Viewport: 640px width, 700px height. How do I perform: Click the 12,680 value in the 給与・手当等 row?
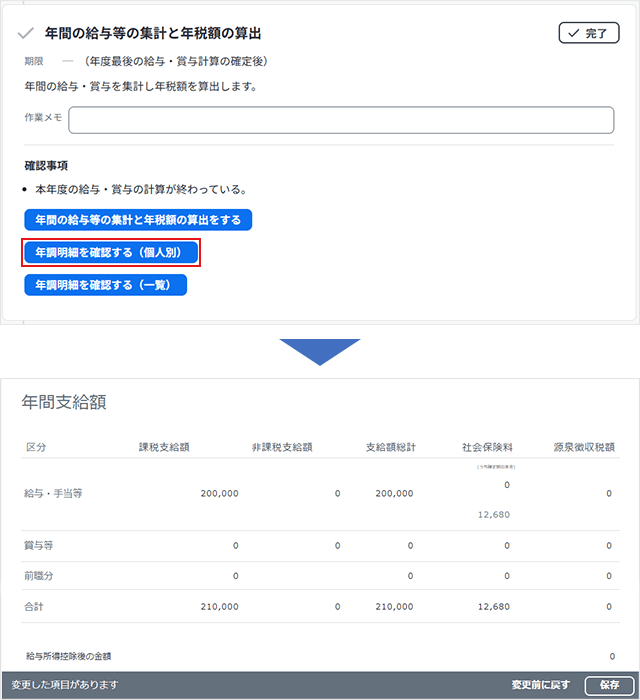click(x=493, y=514)
